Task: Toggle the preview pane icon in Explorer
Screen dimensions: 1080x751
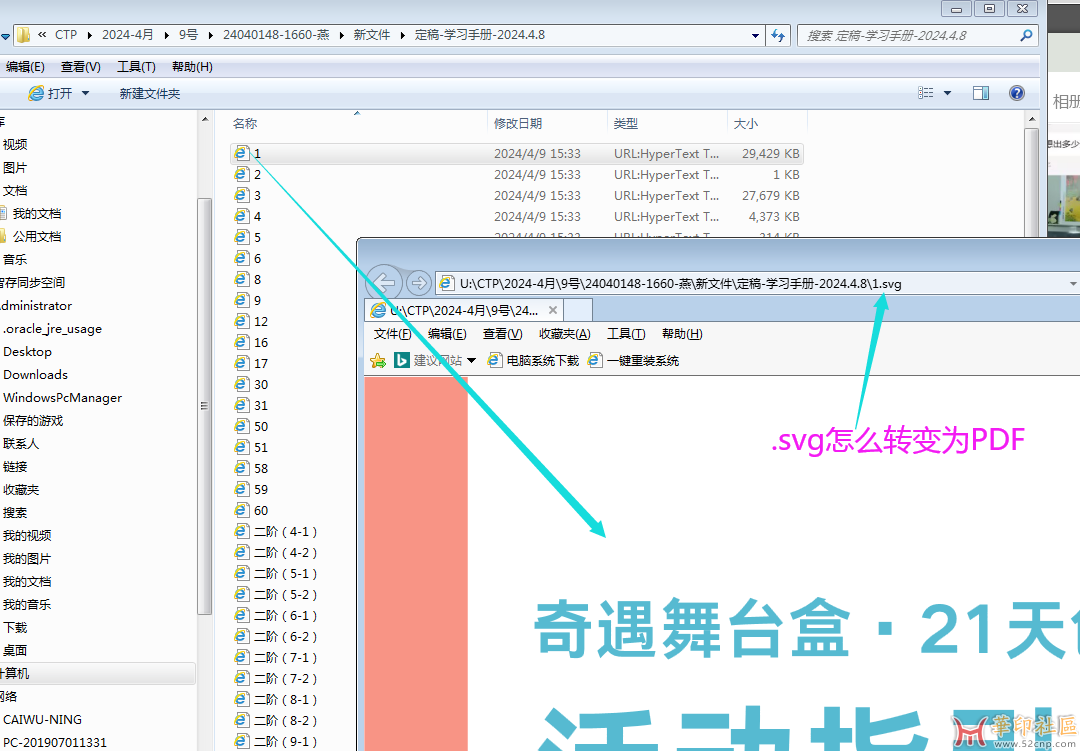Action: point(980,93)
